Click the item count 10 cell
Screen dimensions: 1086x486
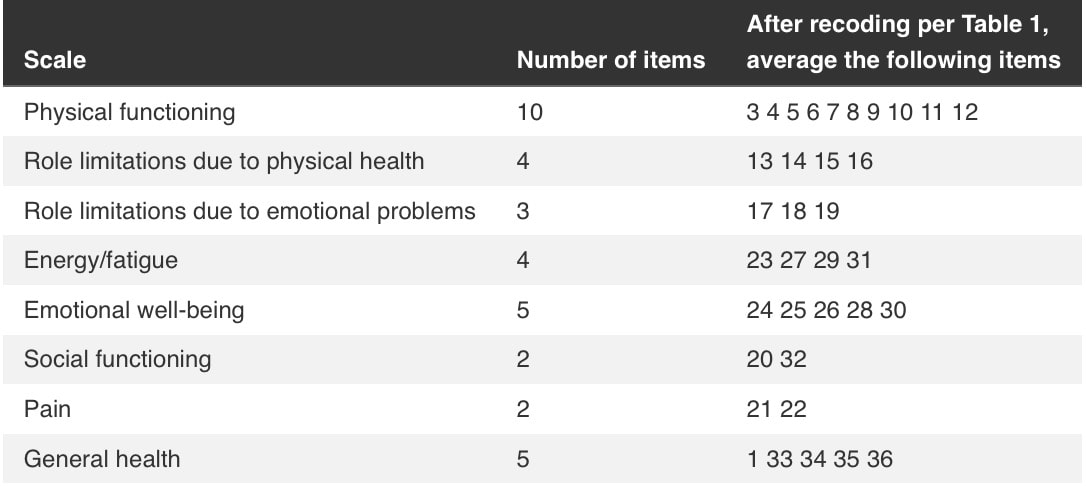click(x=530, y=112)
